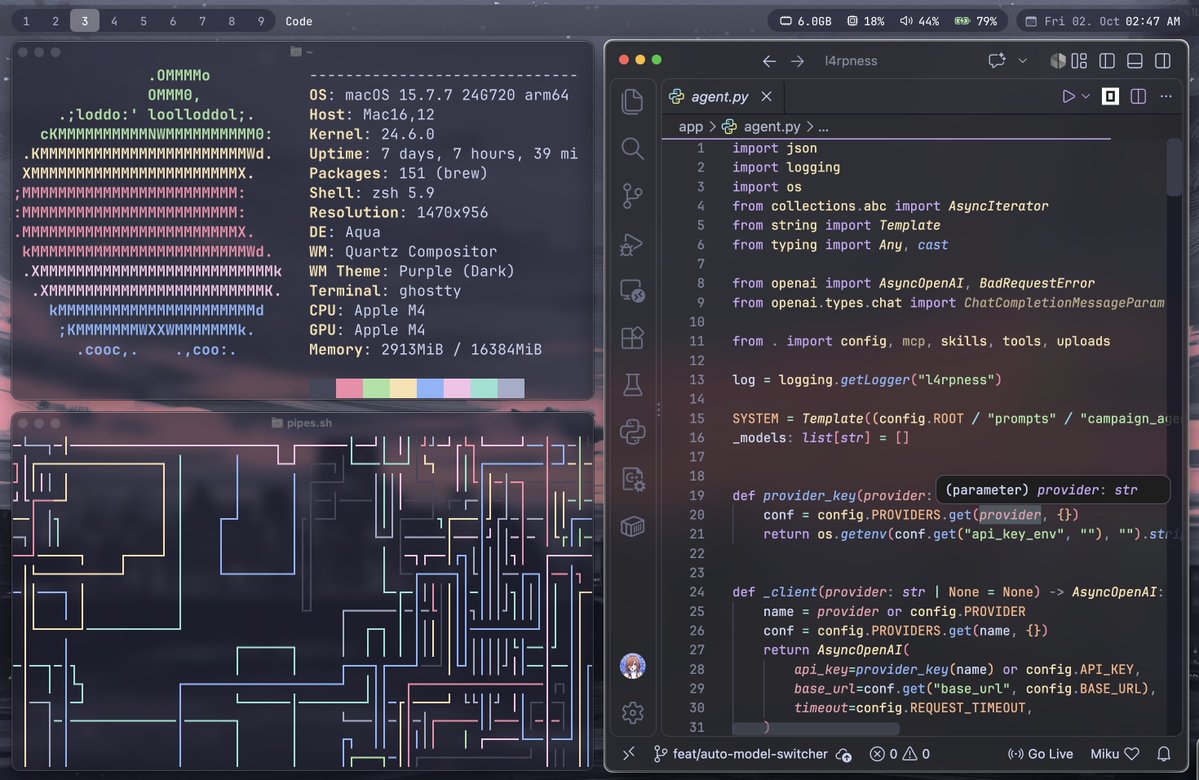Image resolution: width=1199 pixels, height=780 pixels.
Task: Expand the run button dropdown chevron
Action: 1086,96
